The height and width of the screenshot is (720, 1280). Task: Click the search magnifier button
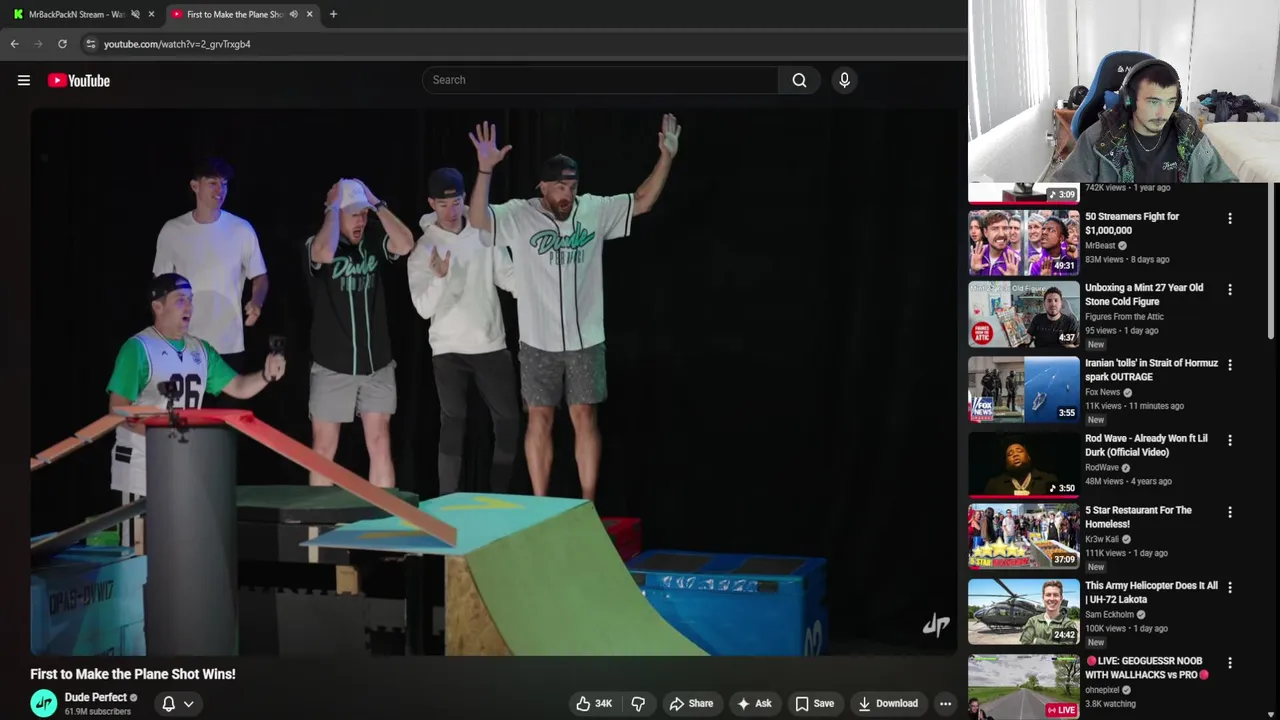799,80
